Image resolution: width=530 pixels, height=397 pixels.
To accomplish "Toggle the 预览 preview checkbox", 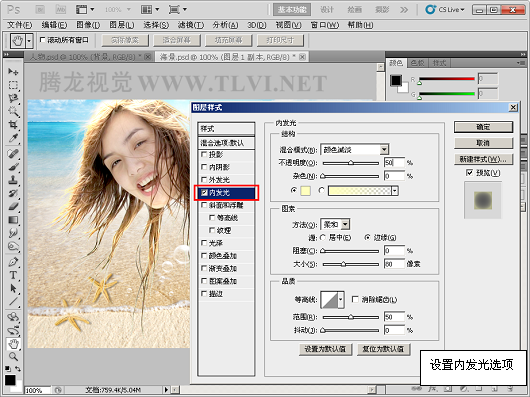I will [469, 173].
